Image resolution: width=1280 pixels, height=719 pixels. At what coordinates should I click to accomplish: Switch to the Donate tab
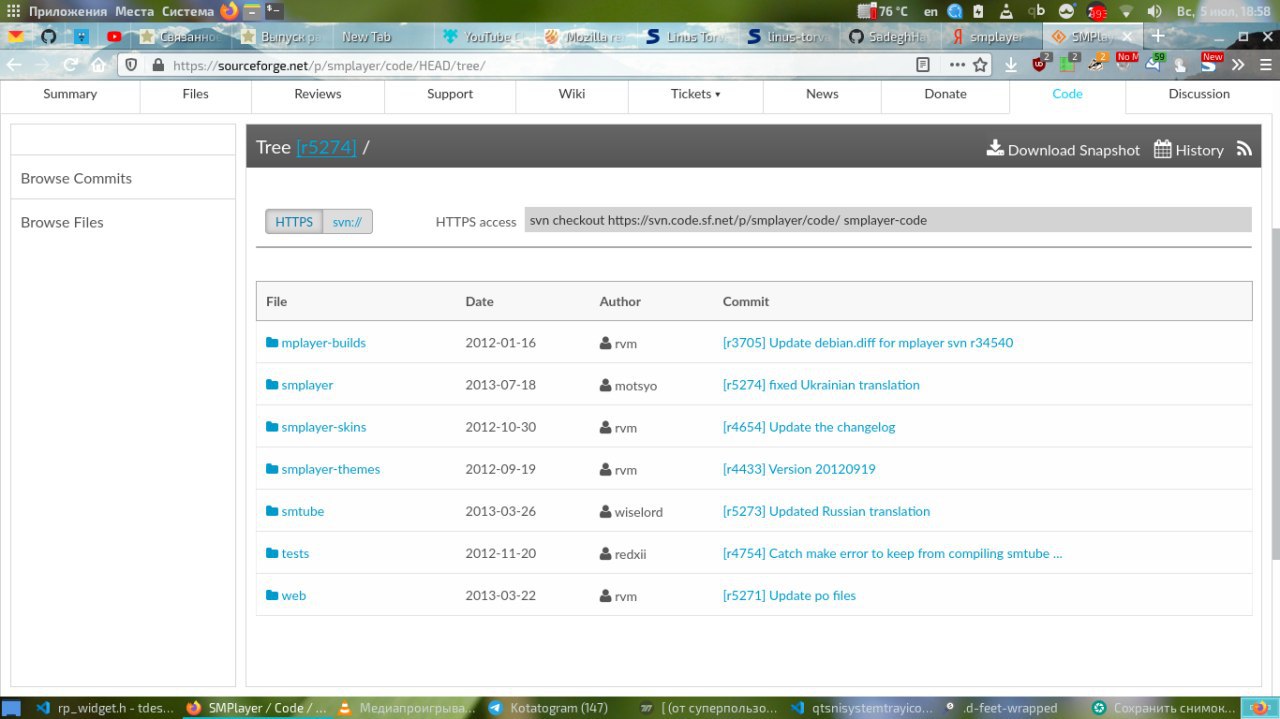(x=945, y=94)
